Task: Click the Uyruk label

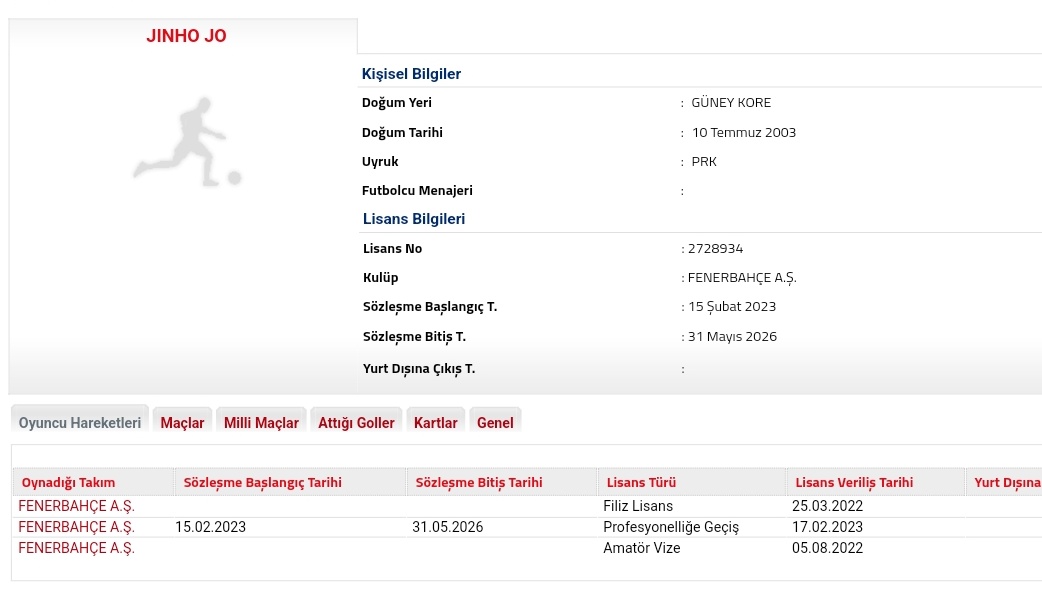Action: [x=380, y=161]
